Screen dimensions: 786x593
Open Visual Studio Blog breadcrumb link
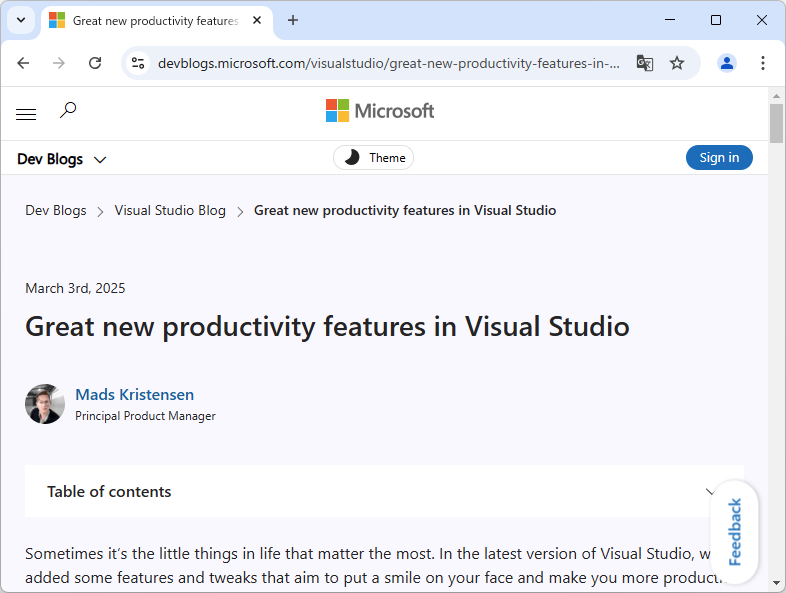coord(170,211)
